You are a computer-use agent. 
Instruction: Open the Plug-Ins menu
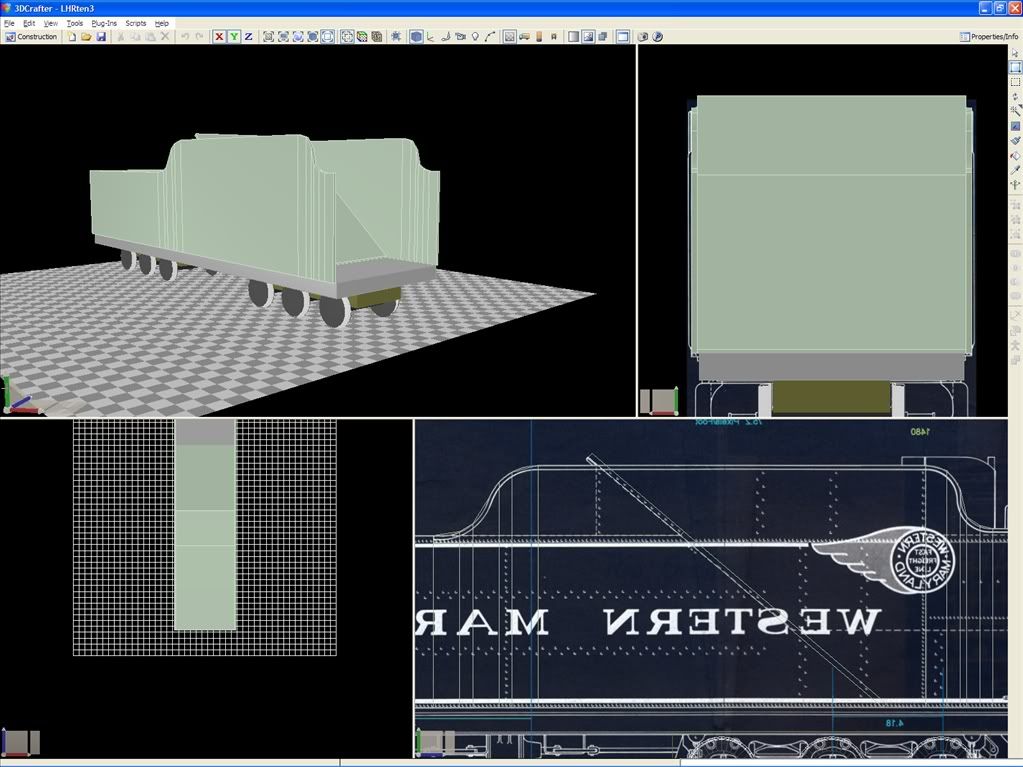point(104,23)
